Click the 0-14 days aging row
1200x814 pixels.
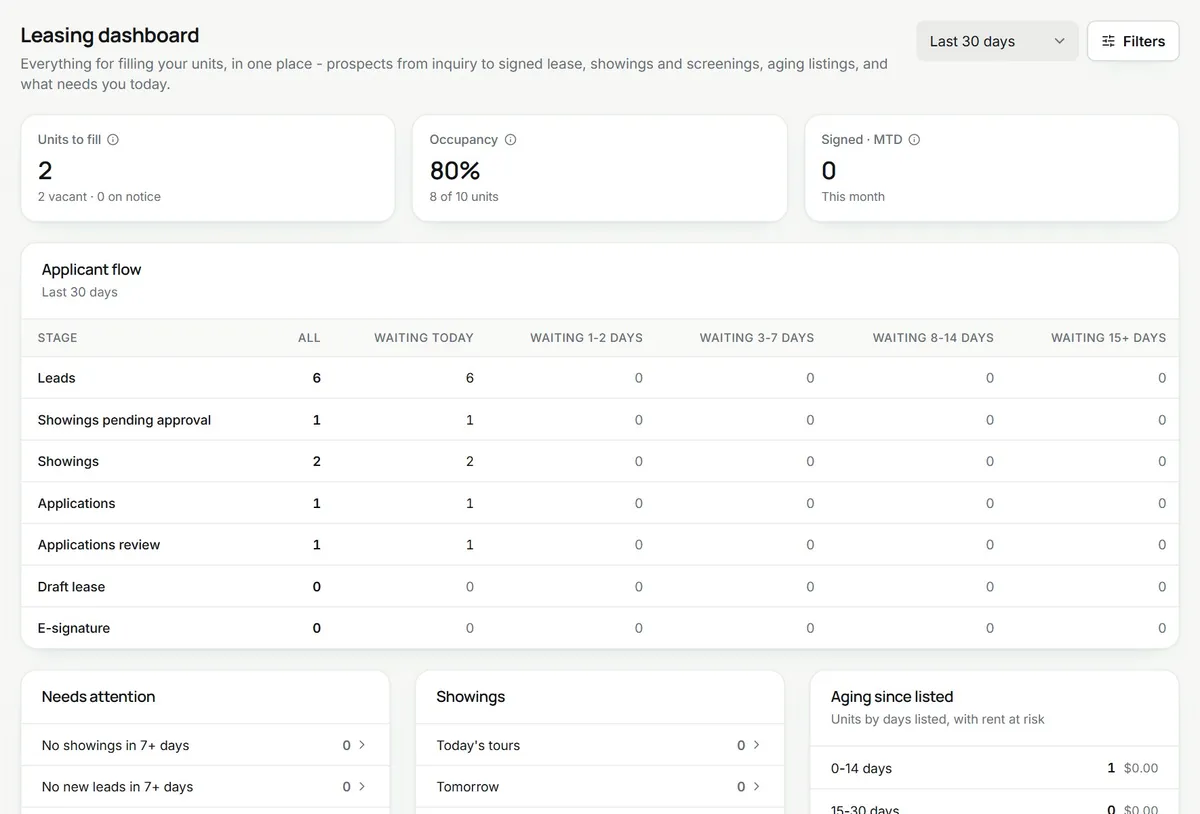tap(995, 768)
